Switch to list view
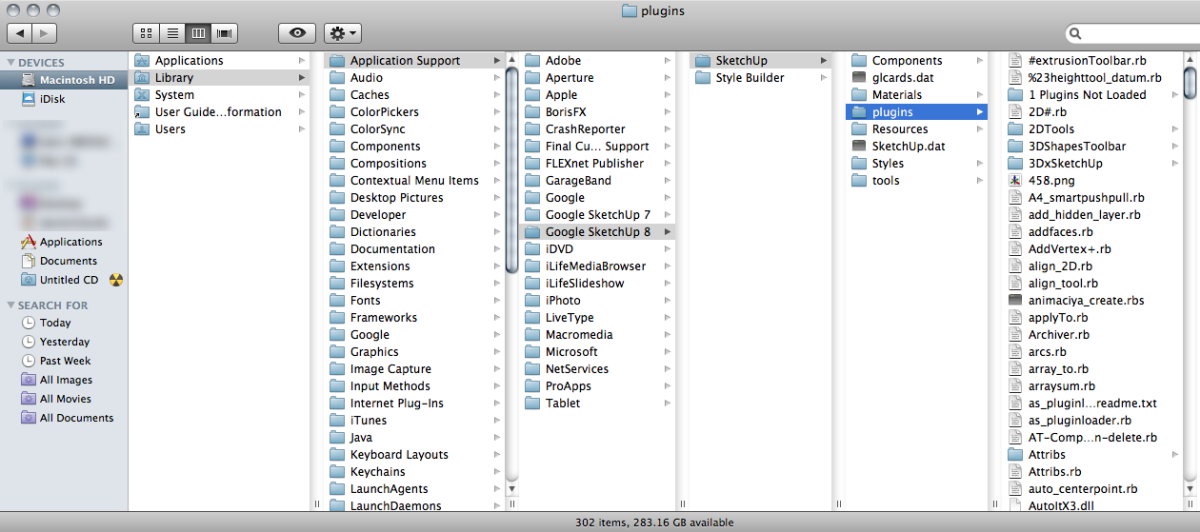1200x532 pixels. tap(172, 33)
